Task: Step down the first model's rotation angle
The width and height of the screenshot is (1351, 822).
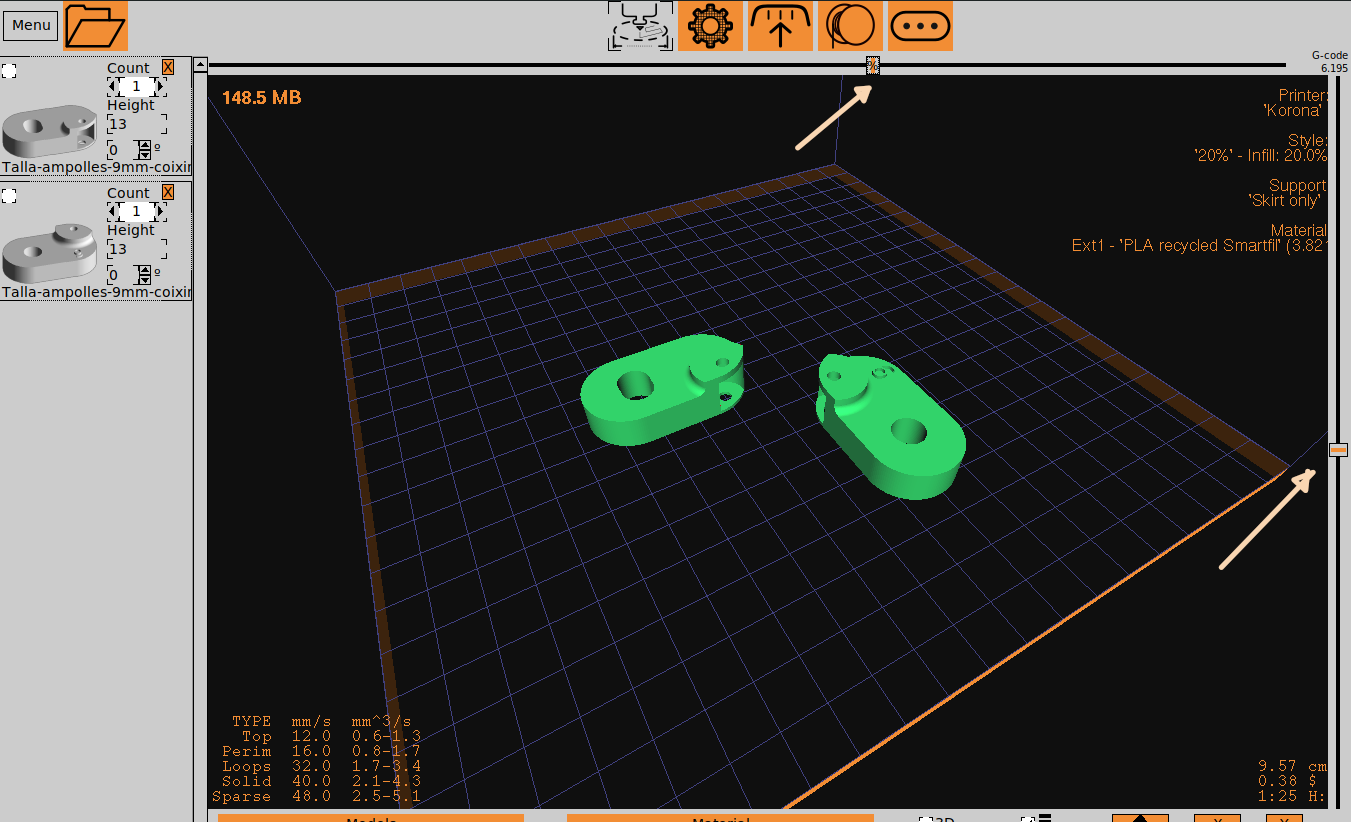Action: pos(144,155)
